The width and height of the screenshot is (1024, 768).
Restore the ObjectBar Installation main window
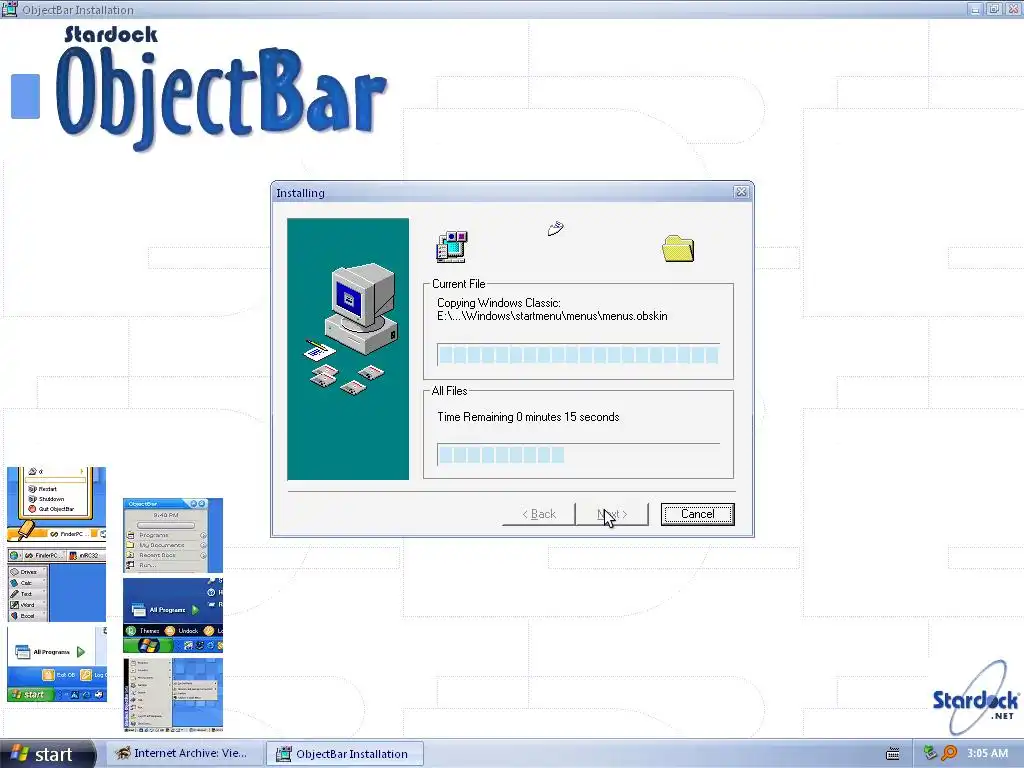(x=993, y=9)
